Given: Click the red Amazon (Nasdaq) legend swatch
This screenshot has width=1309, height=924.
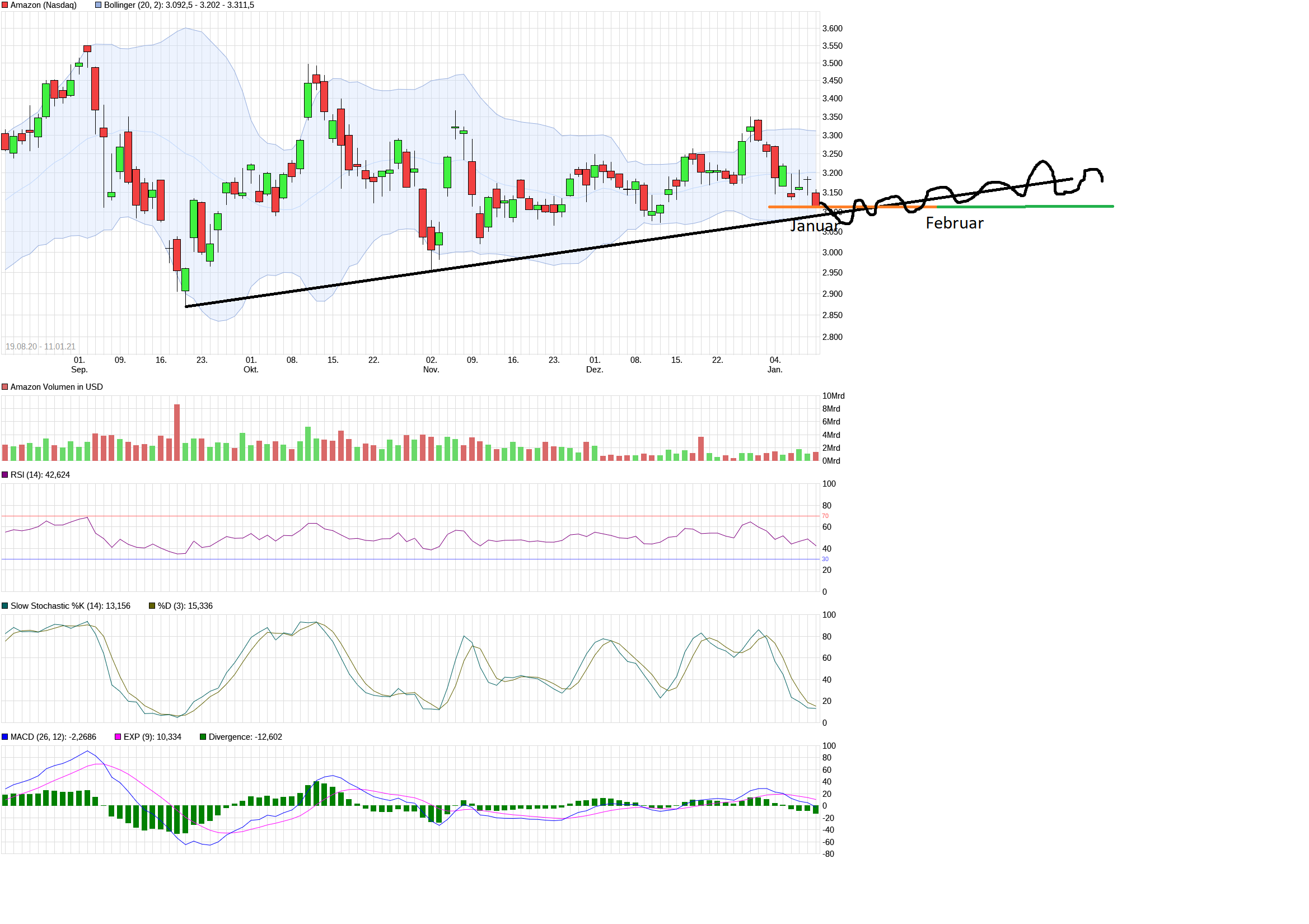Looking at the screenshot, I should (5, 5).
